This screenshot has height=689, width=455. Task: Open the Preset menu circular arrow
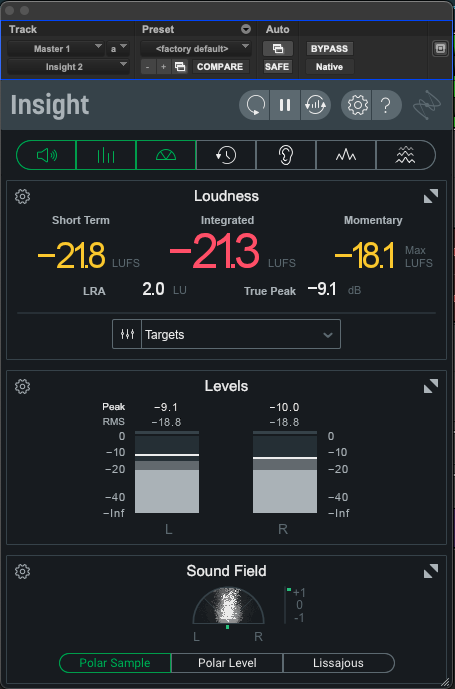pyautogui.click(x=246, y=29)
